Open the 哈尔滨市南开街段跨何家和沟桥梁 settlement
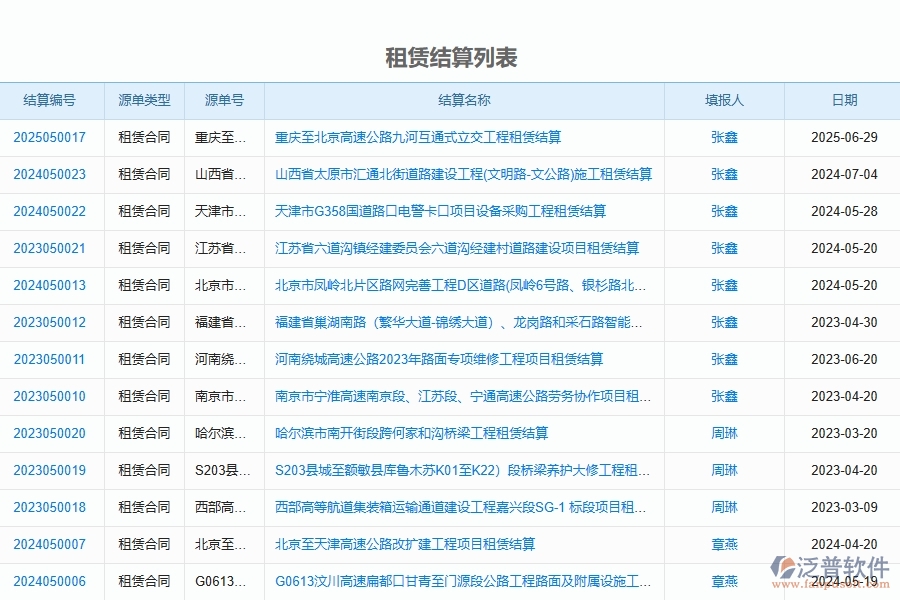Screen dimensions: 900x600 point(416,433)
